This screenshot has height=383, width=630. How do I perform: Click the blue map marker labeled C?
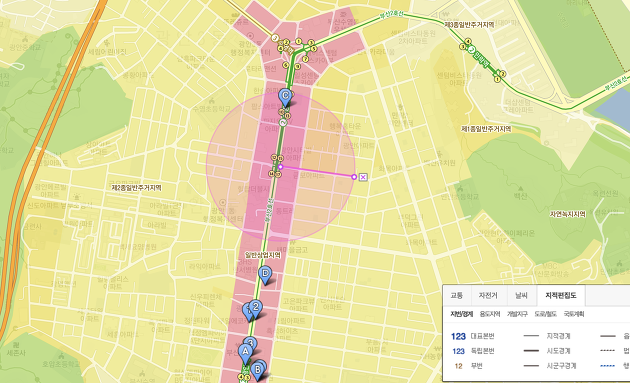tap(285, 98)
